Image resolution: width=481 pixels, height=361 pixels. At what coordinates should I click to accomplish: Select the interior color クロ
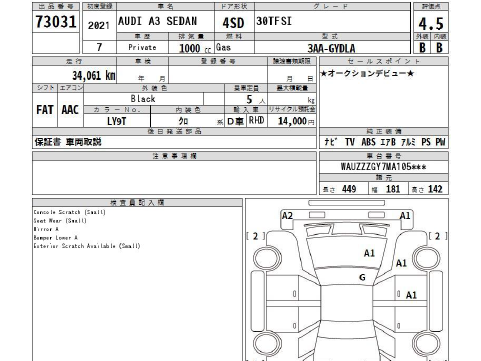183,121
